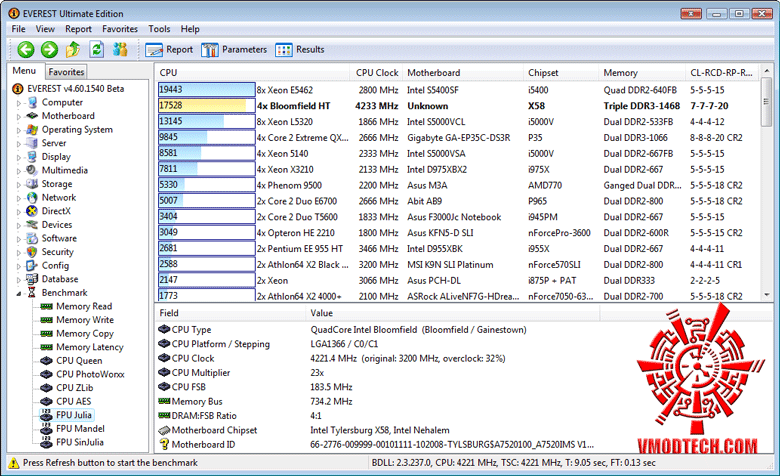Screen dimensions: 780x476
Task: Click the Refresh icon in toolbar
Action: [x=97, y=49]
